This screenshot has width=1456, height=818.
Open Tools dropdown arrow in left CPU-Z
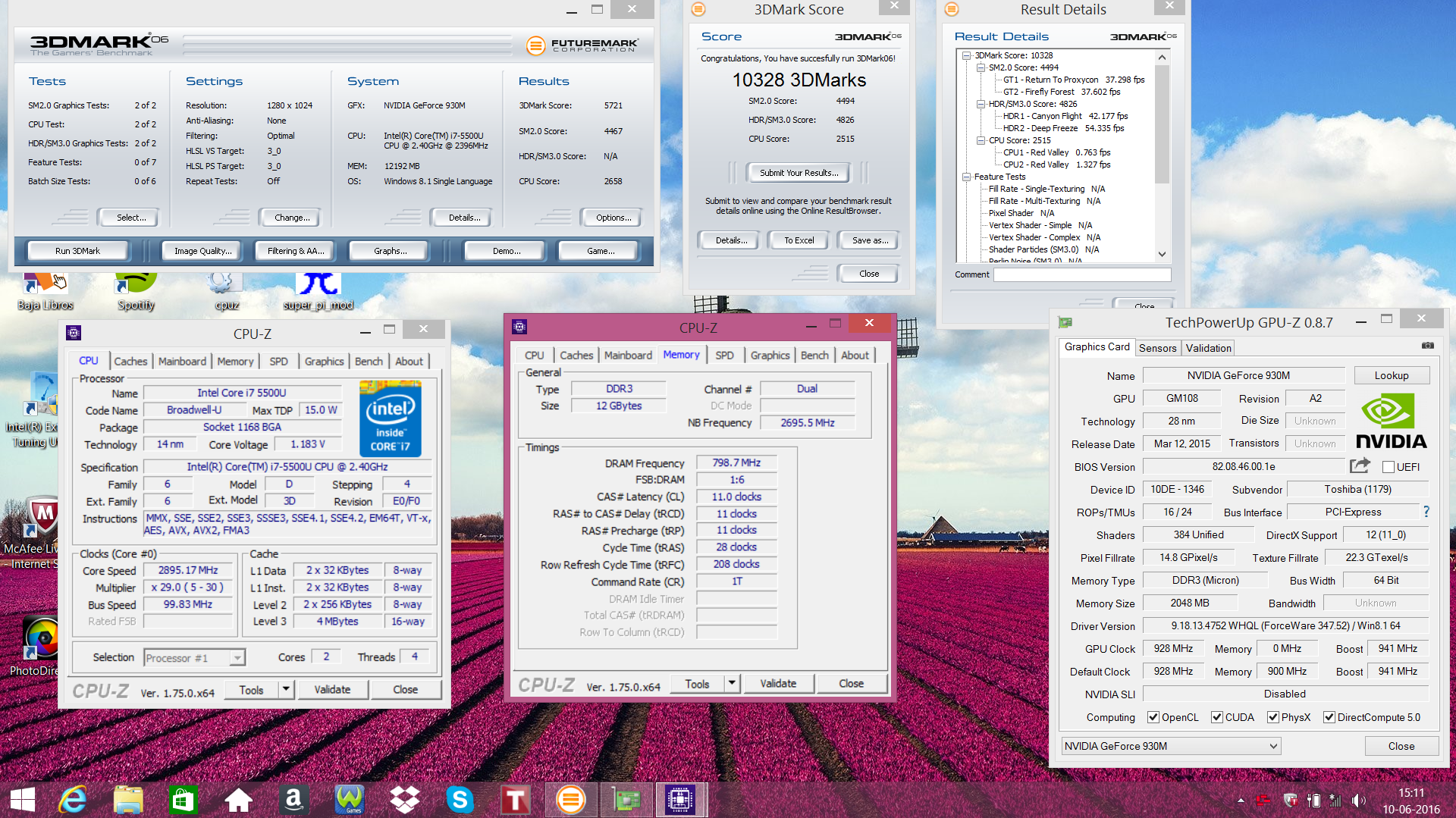coord(286,689)
